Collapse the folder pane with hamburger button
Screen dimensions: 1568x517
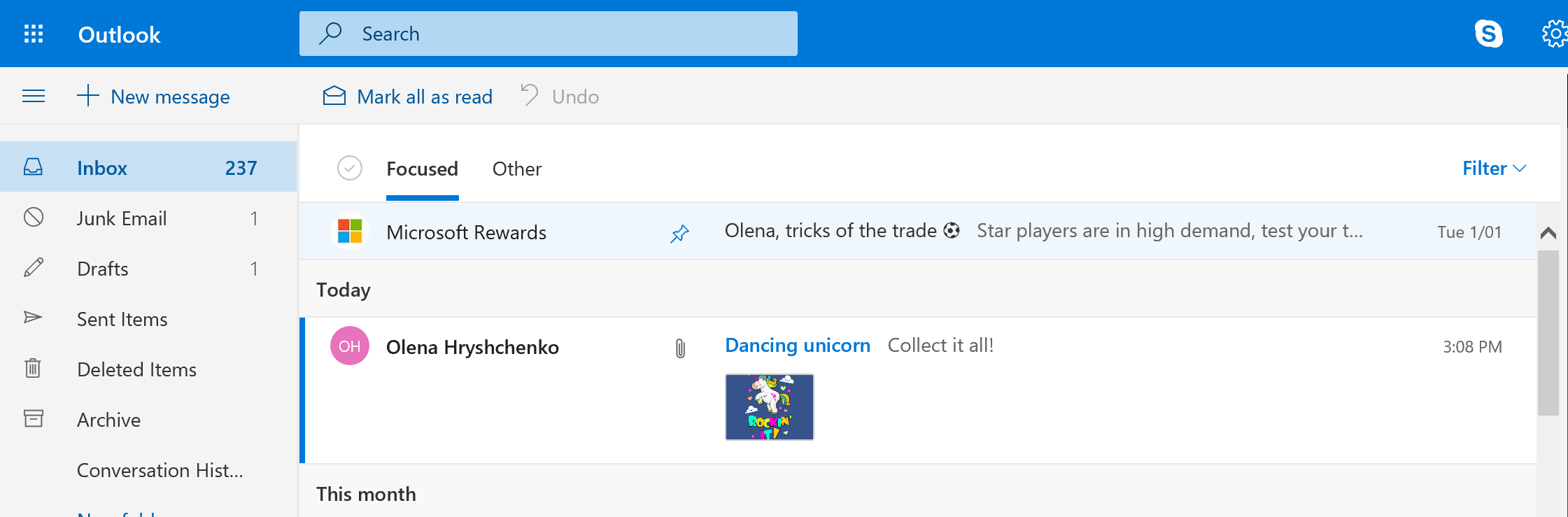click(x=34, y=97)
